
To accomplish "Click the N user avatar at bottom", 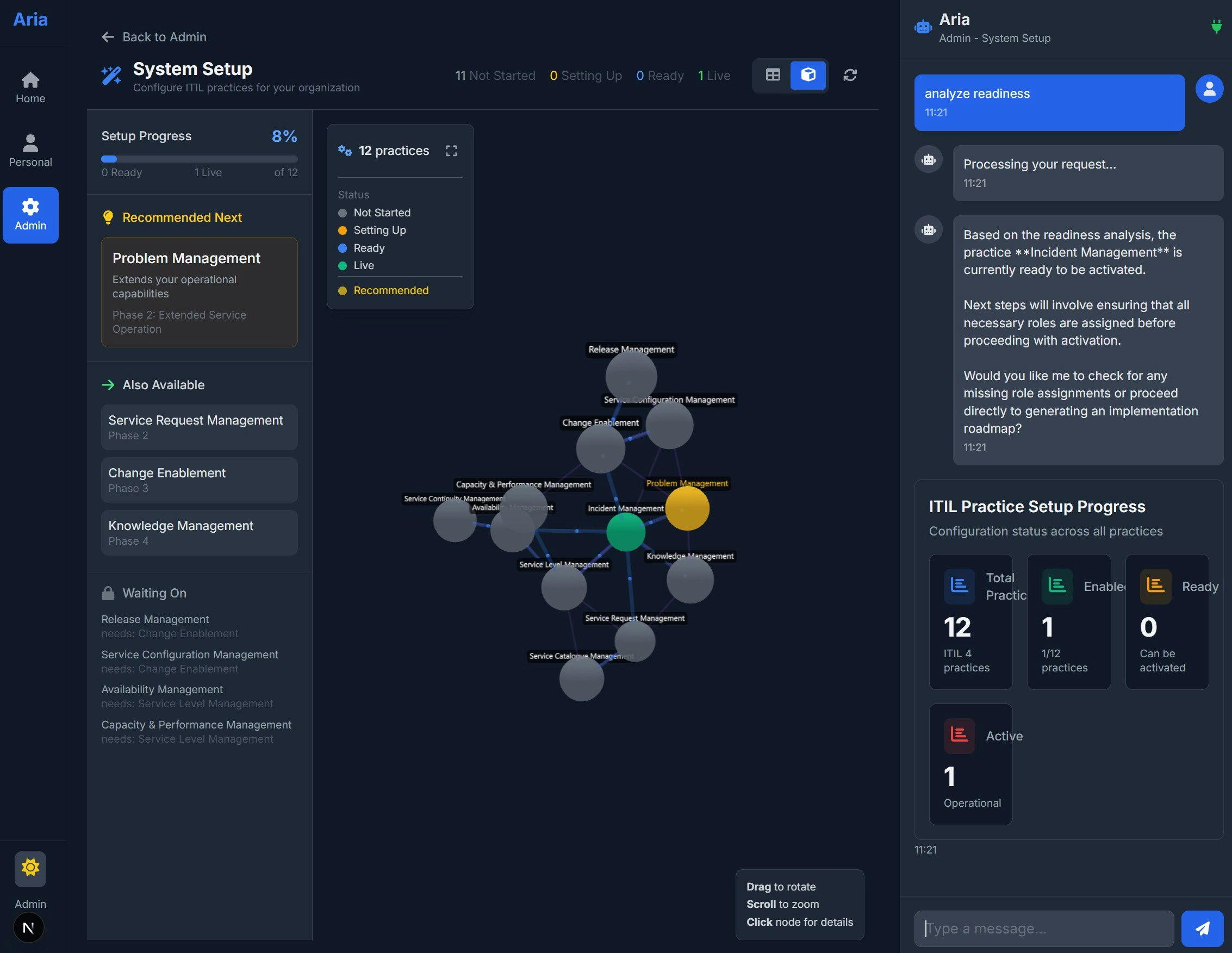I will [x=29, y=927].
